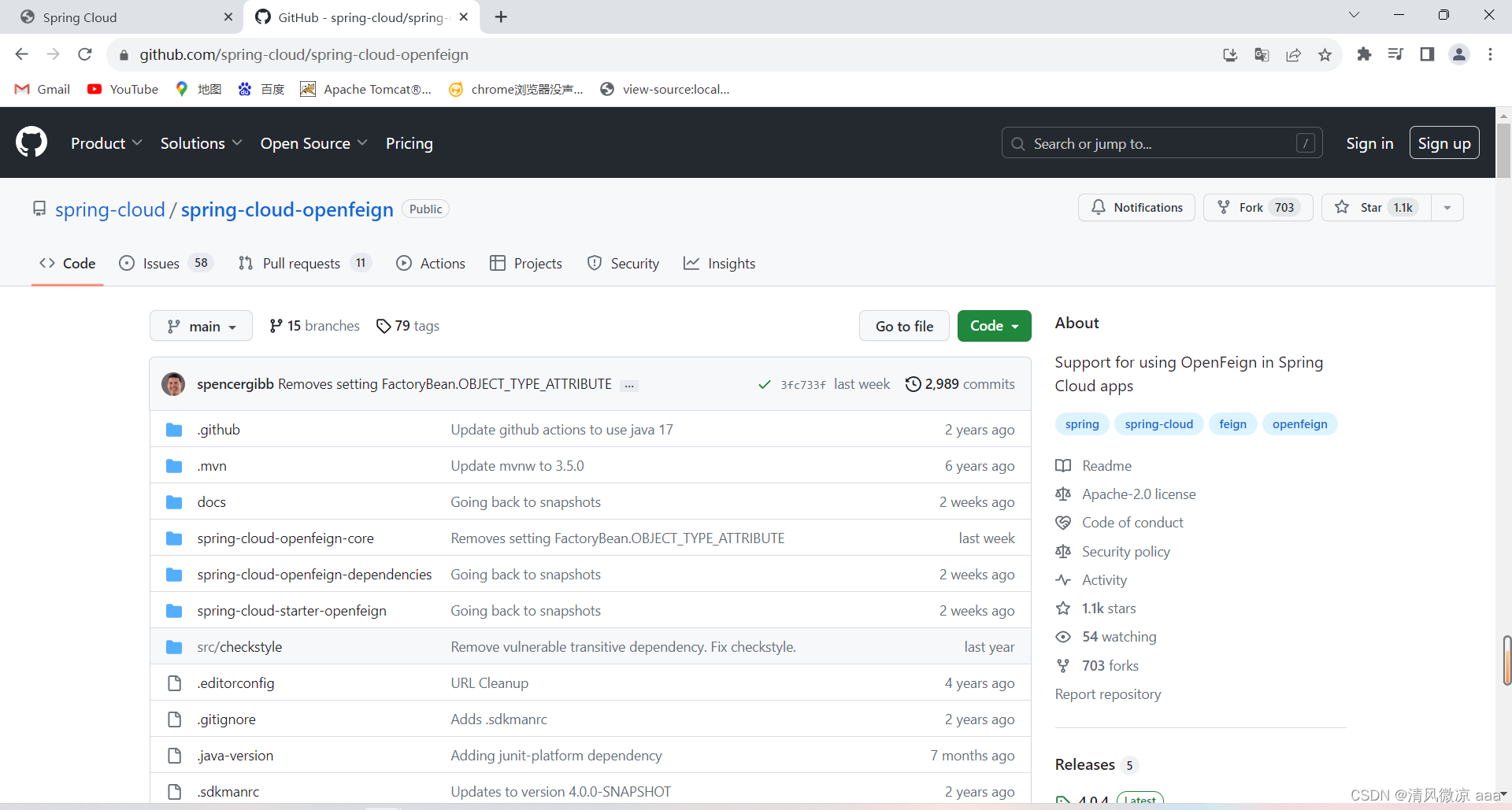1512x810 pixels.
Task: Open the .gitignore file
Action: (x=227, y=719)
